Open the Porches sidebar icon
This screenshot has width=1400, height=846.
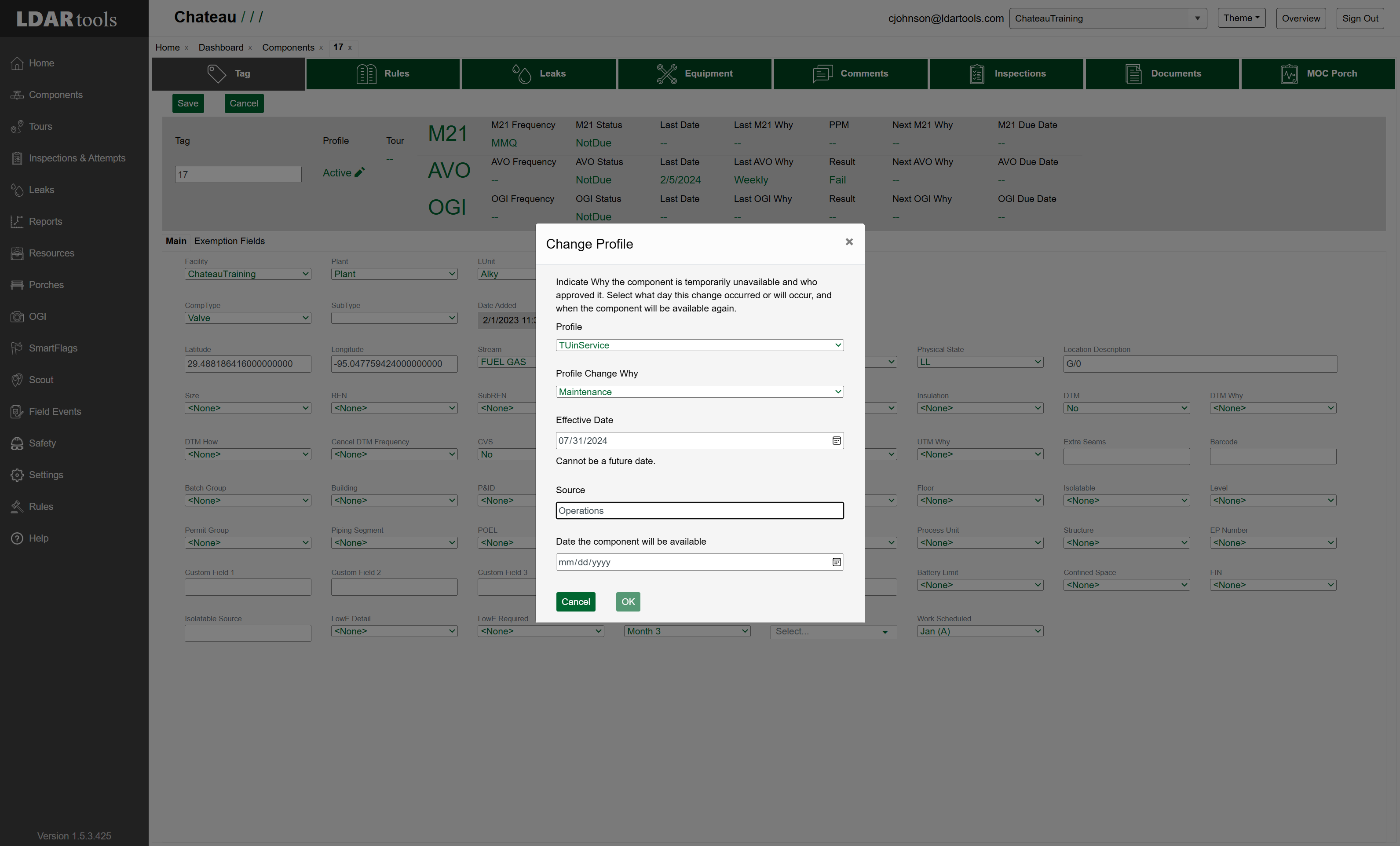(x=17, y=285)
